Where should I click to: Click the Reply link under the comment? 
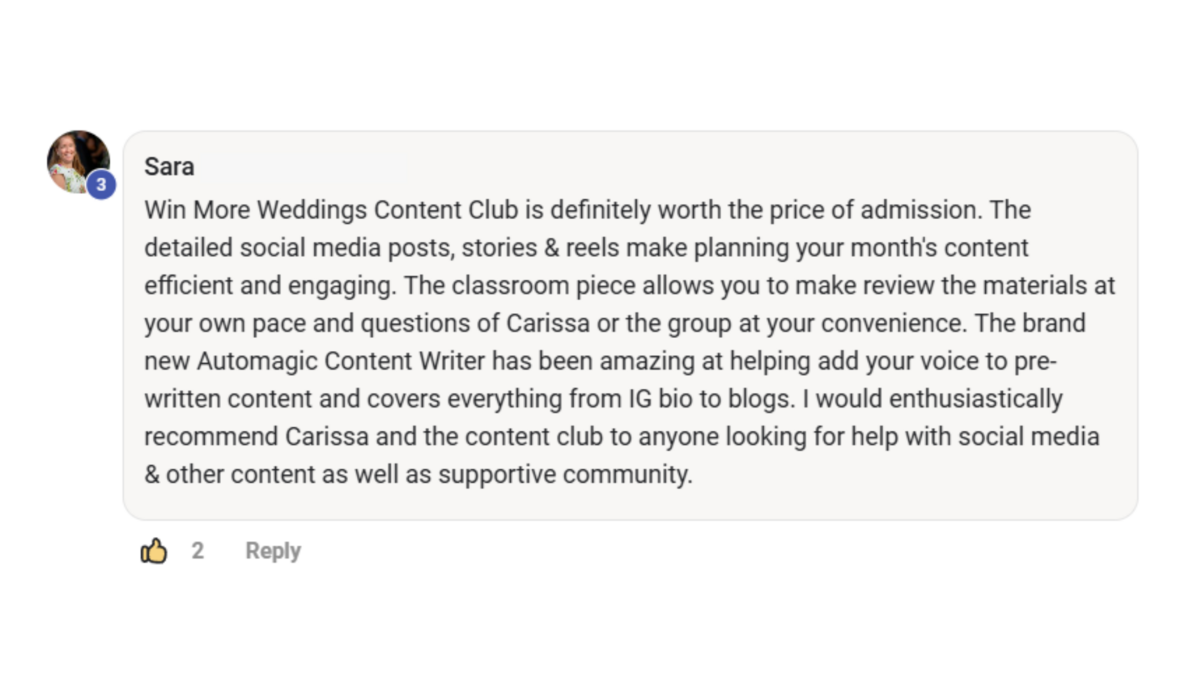(273, 551)
